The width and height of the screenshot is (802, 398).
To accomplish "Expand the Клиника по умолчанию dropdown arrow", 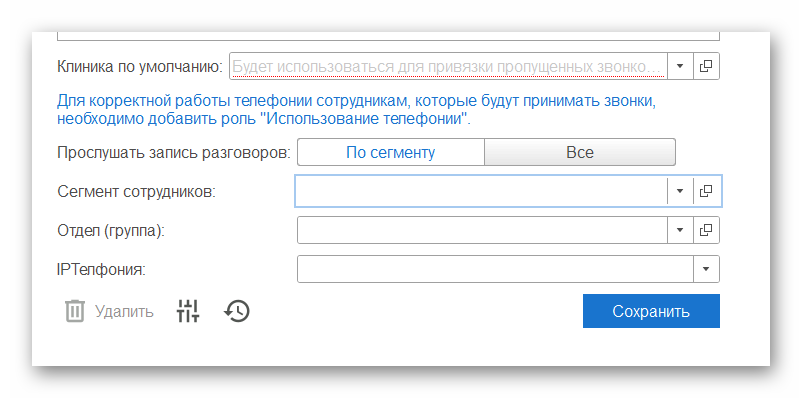I will pyautogui.click(x=680, y=66).
